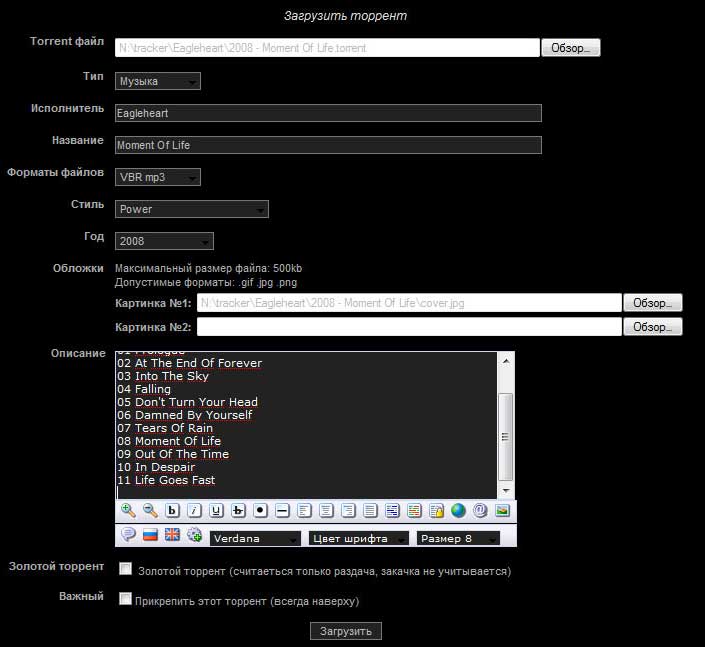Insert an email with the @ icon
This screenshot has width=705, height=647.
pos(480,511)
